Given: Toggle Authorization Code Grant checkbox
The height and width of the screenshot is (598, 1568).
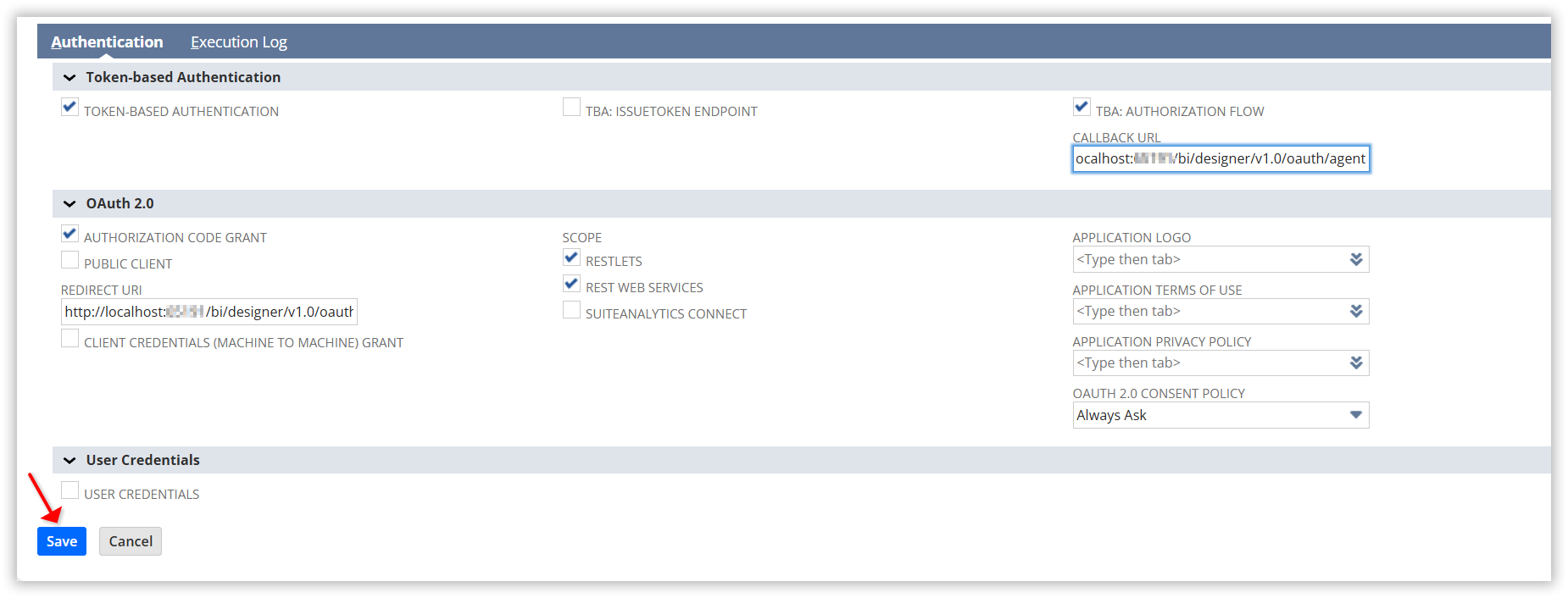Looking at the screenshot, I should [70, 234].
